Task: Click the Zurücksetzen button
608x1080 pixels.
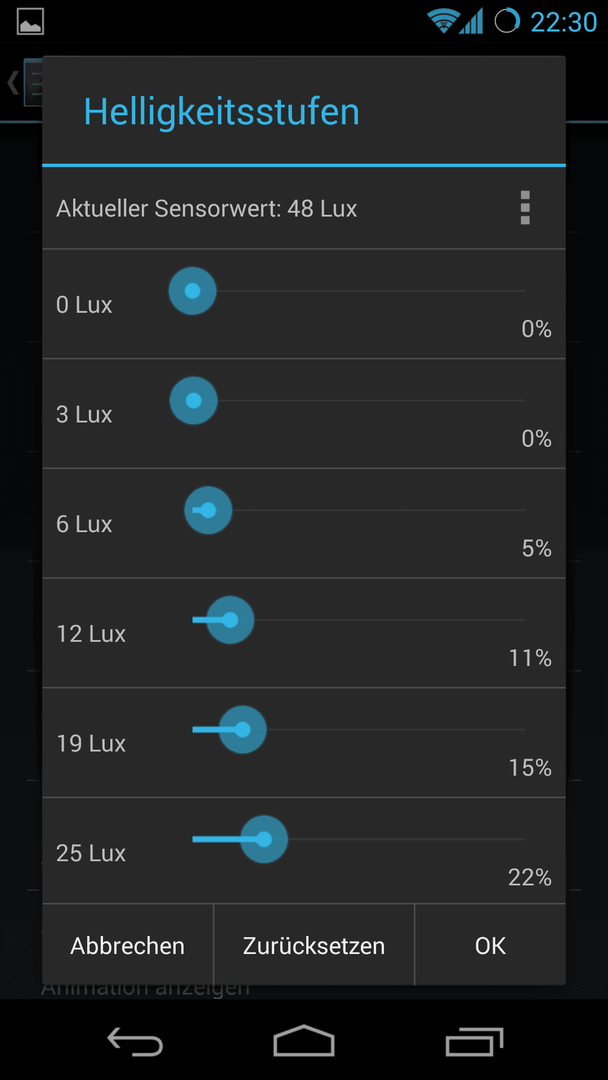Action: [314, 945]
